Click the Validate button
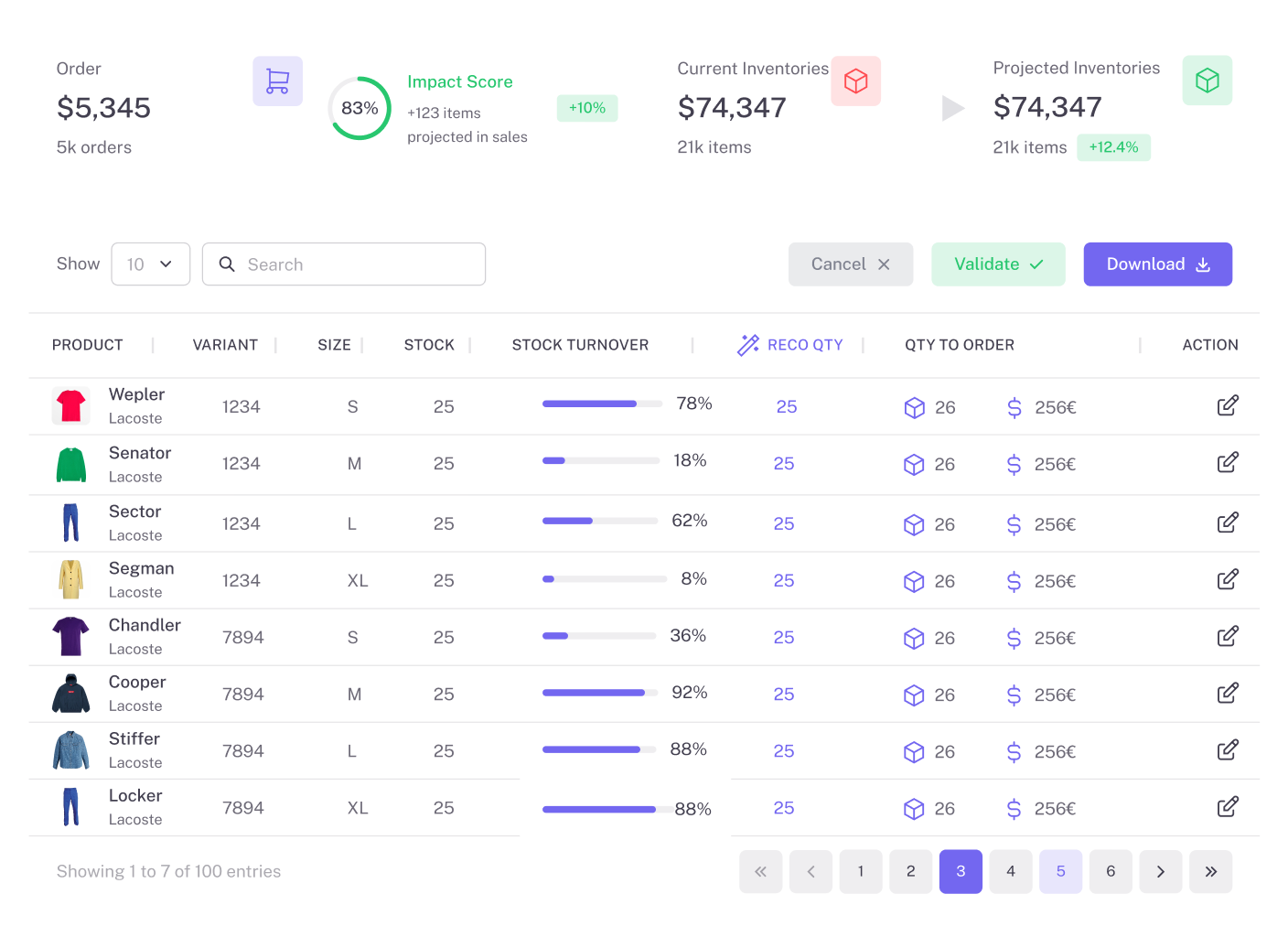The height and width of the screenshot is (937, 1288). tap(998, 264)
